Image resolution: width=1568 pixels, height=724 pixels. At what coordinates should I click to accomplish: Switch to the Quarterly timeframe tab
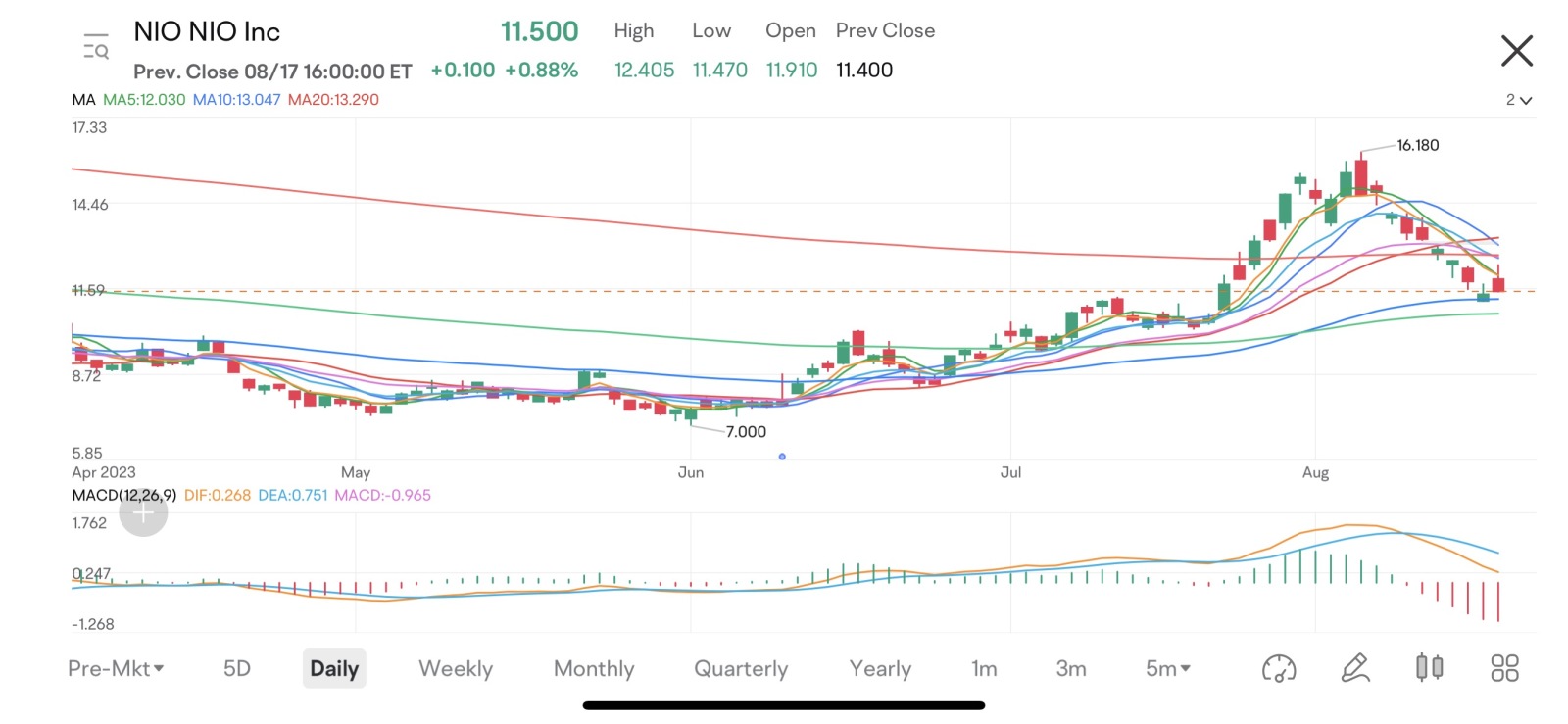pos(741,668)
